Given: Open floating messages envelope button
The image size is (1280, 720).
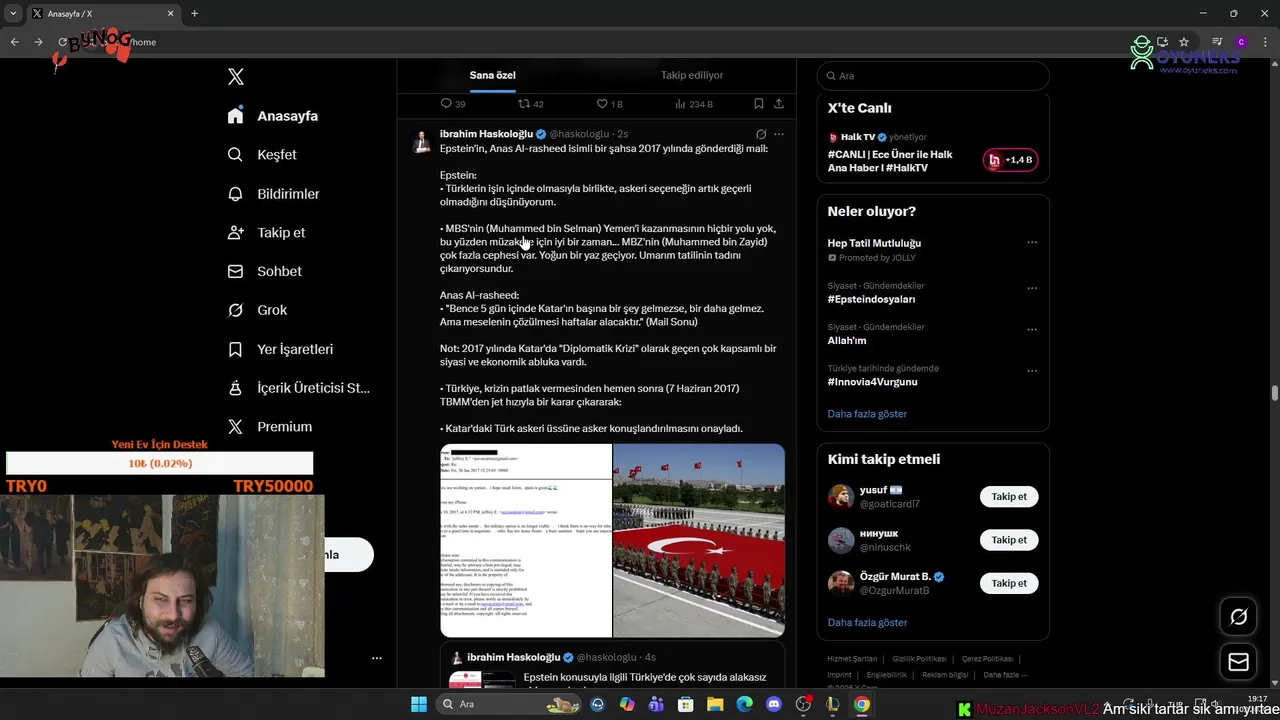Looking at the screenshot, I should click(1238, 662).
